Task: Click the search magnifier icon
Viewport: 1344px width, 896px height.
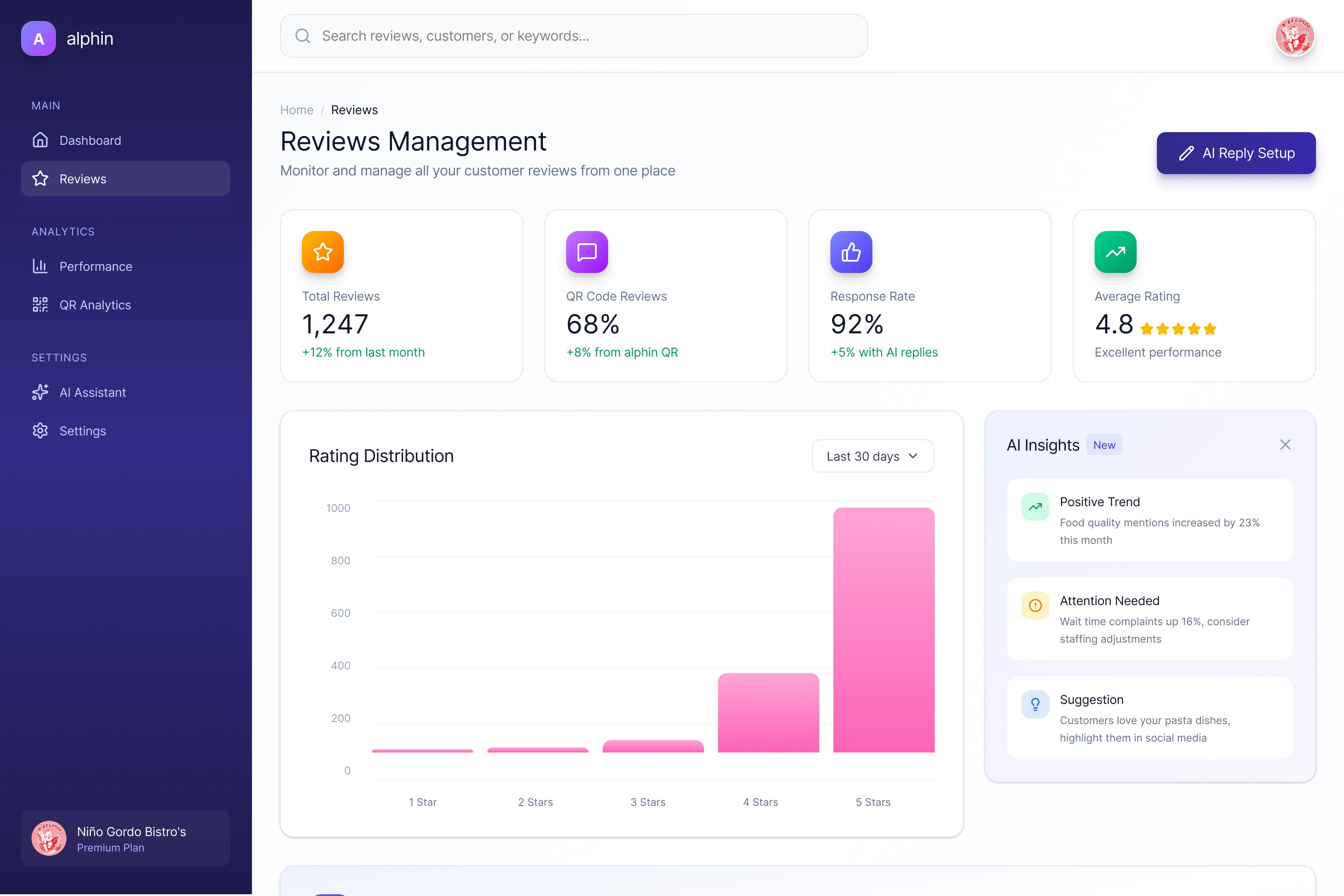Action: [302, 36]
